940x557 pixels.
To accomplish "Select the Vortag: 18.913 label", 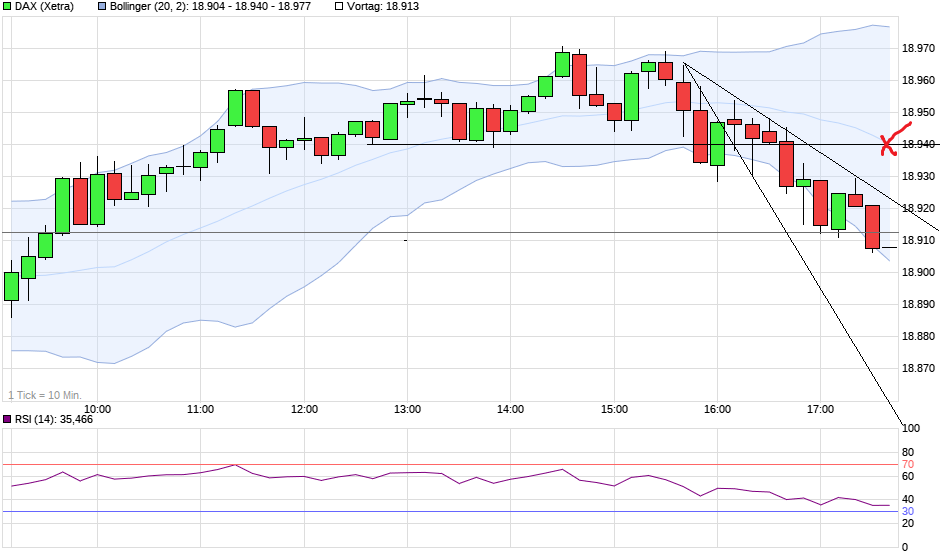I will point(383,7).
